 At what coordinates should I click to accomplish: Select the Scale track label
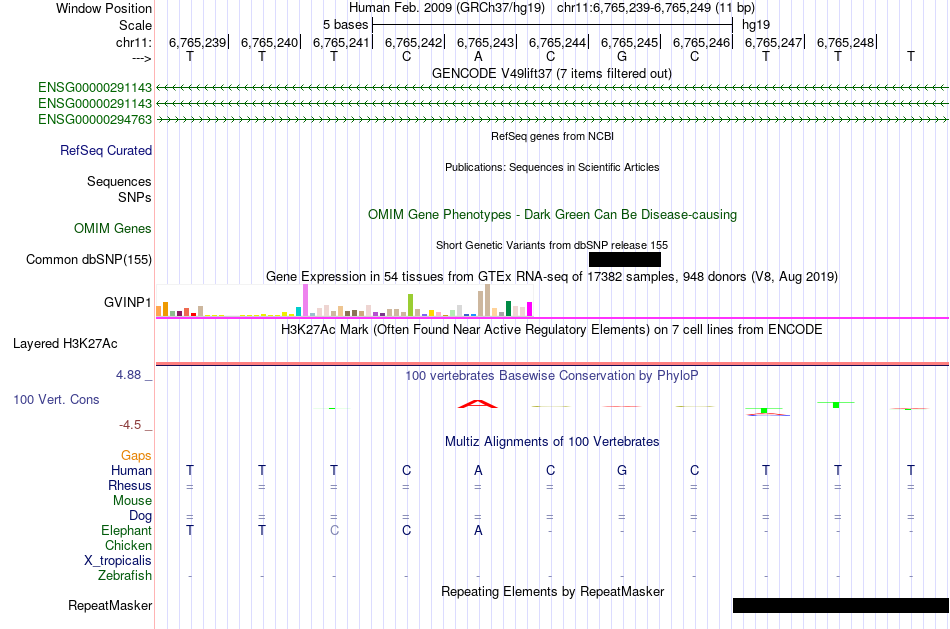click(x=135, y=25)
